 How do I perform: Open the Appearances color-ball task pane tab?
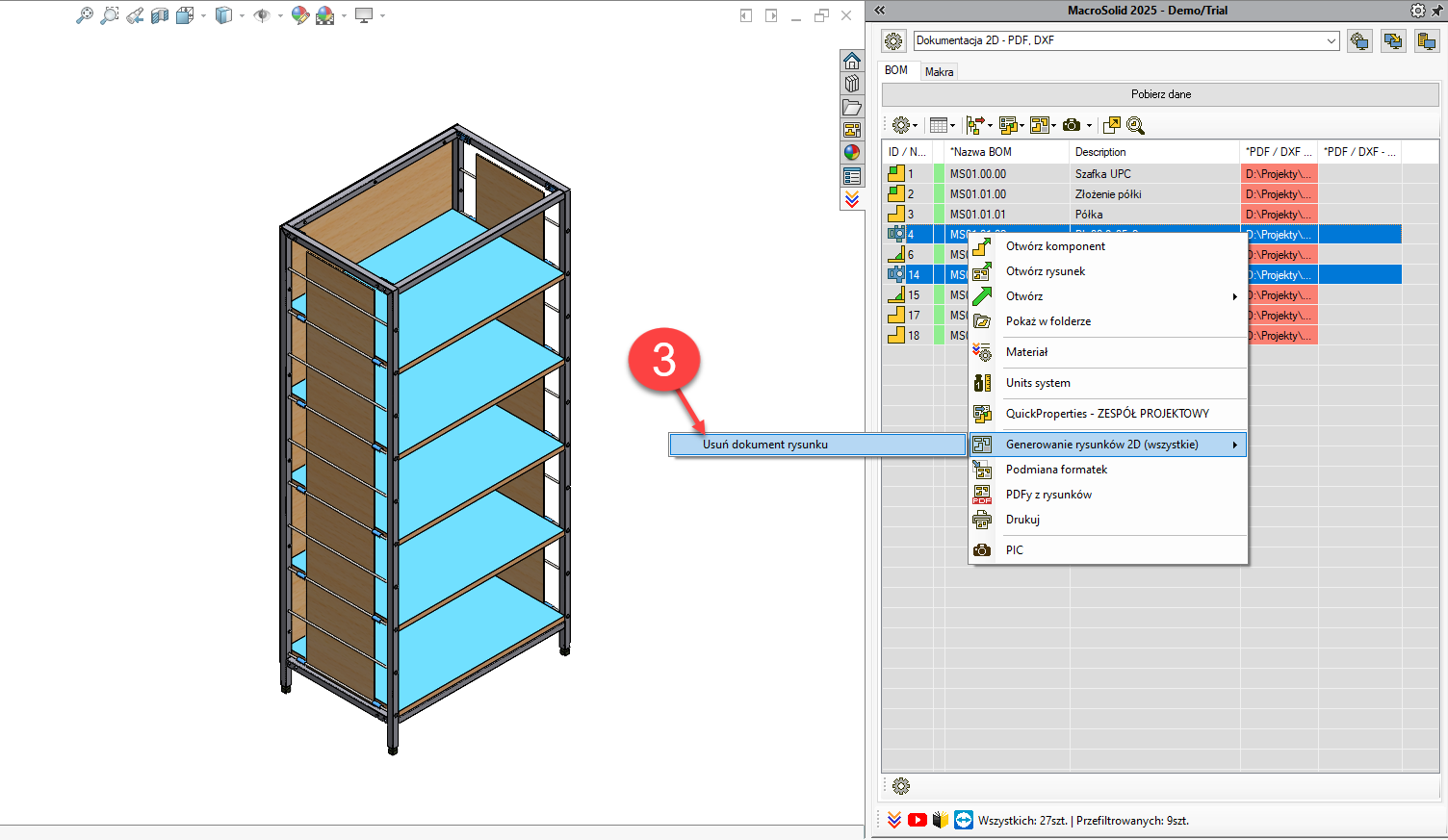852,153
